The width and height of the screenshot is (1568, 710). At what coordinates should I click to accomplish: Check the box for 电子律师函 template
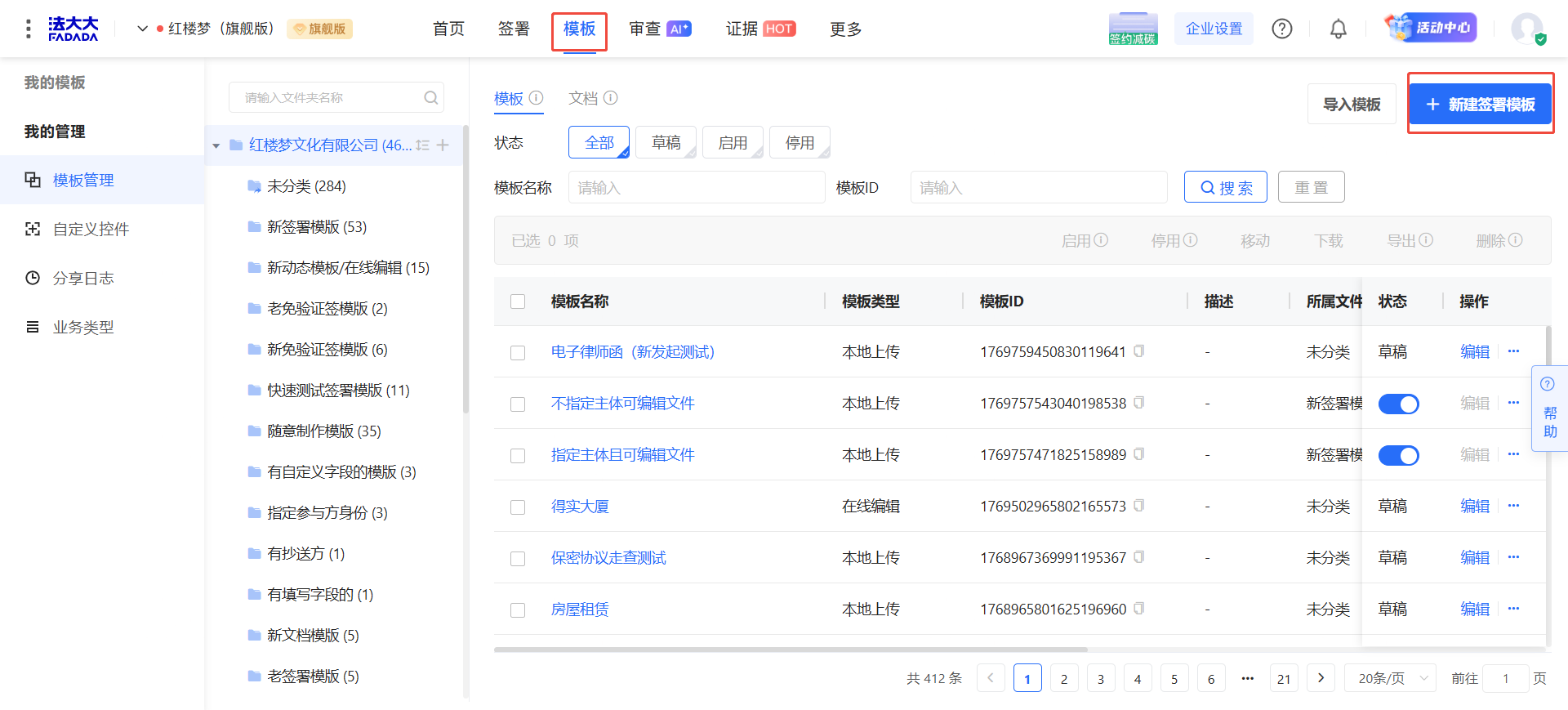(x=518, y=353)
